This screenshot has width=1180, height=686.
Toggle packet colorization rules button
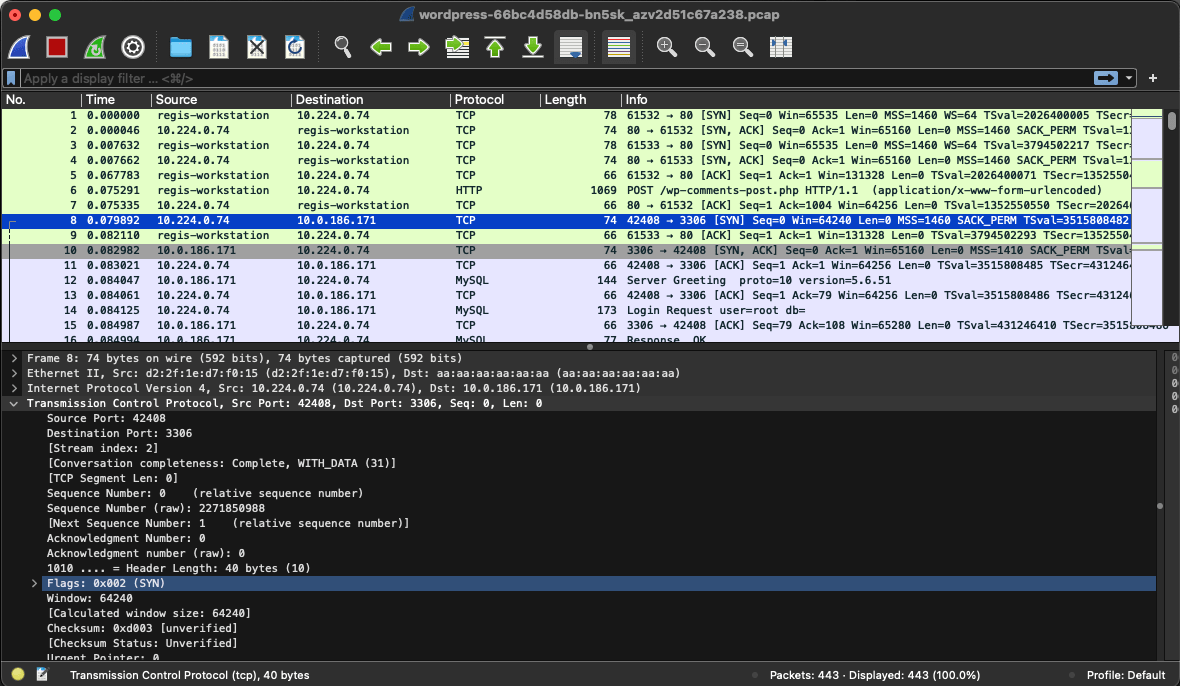coord(619,47)
